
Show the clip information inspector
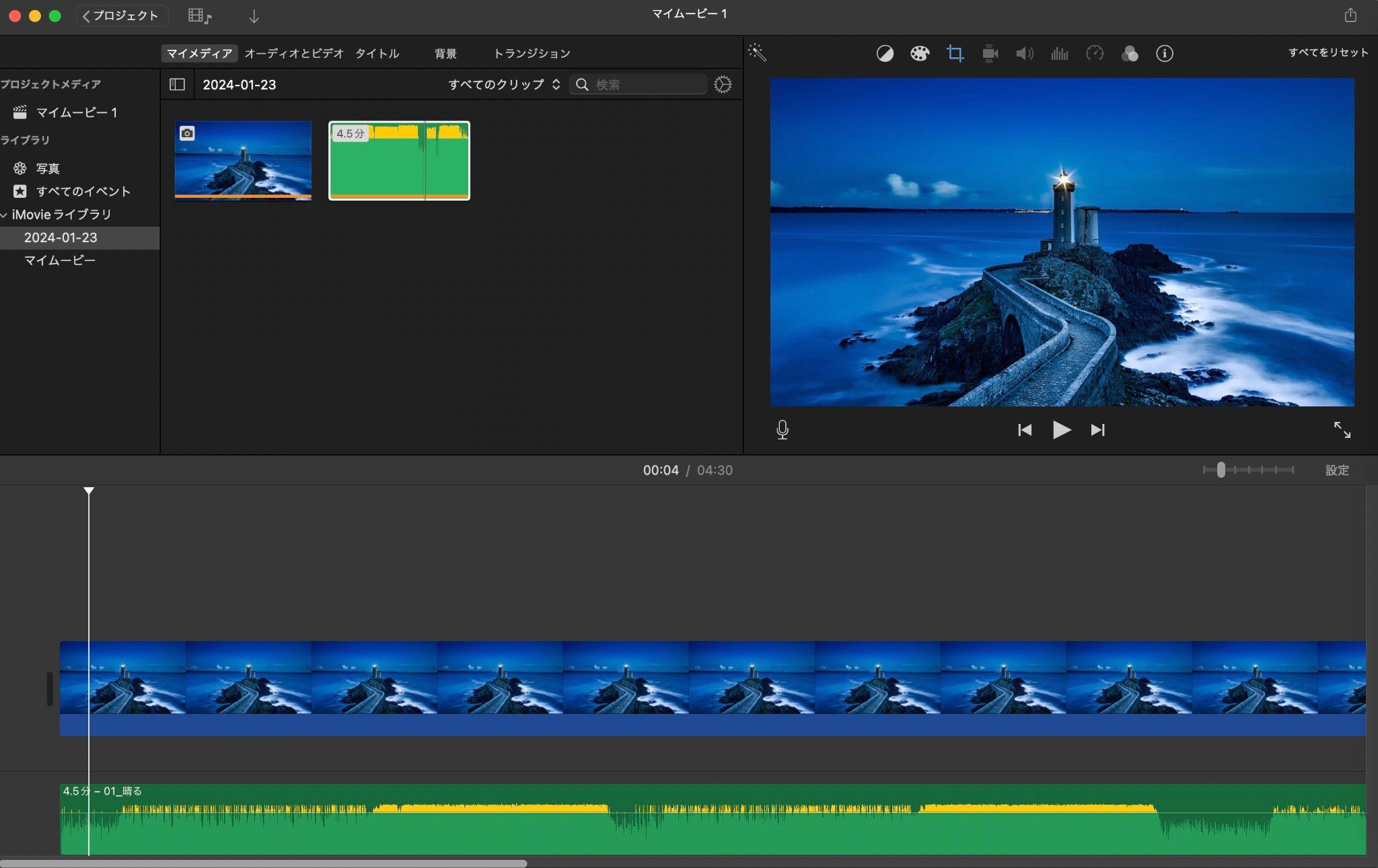(x=1165, y=53)
